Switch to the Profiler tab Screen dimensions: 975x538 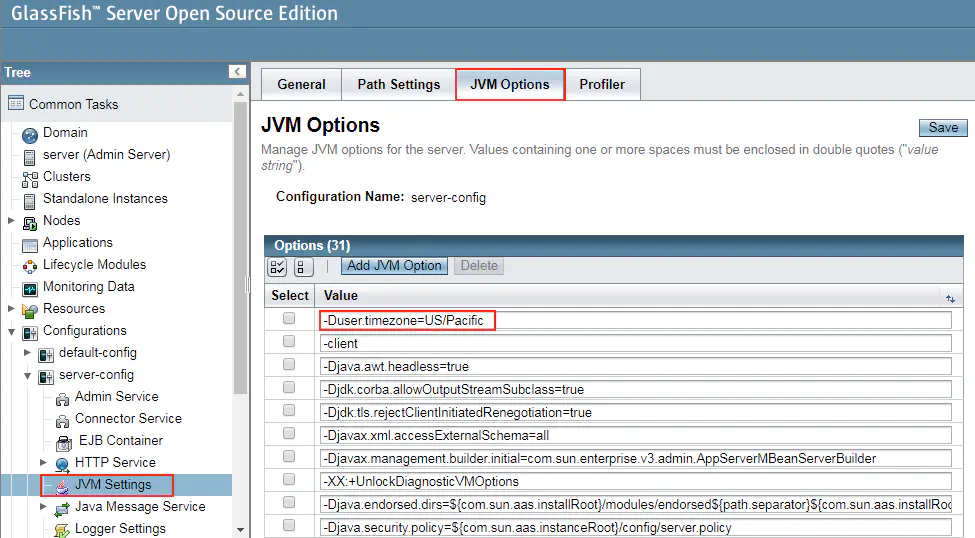tap(602, 85)
